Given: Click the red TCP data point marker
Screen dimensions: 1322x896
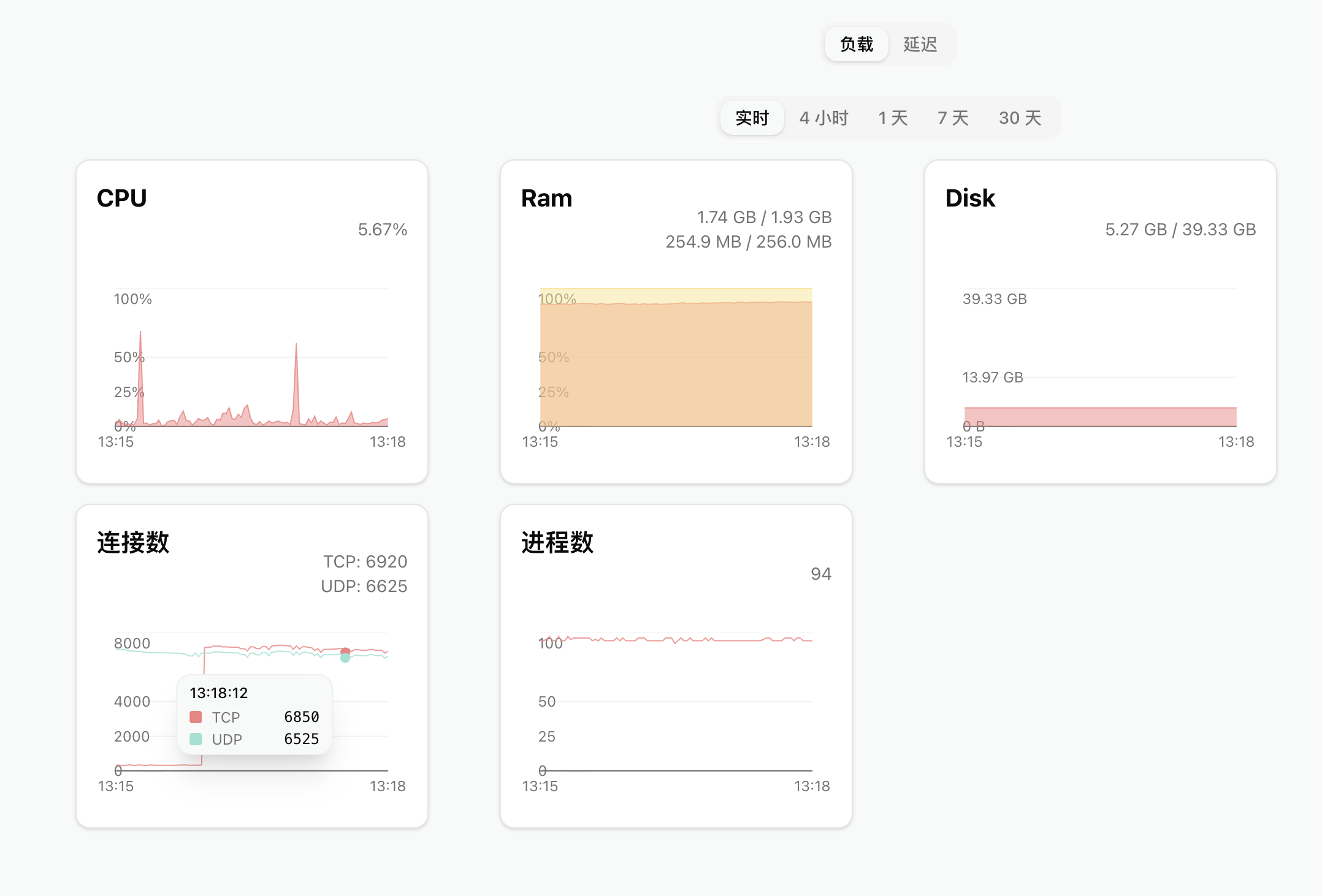Looking at the screenshot, I should (345, 651).
